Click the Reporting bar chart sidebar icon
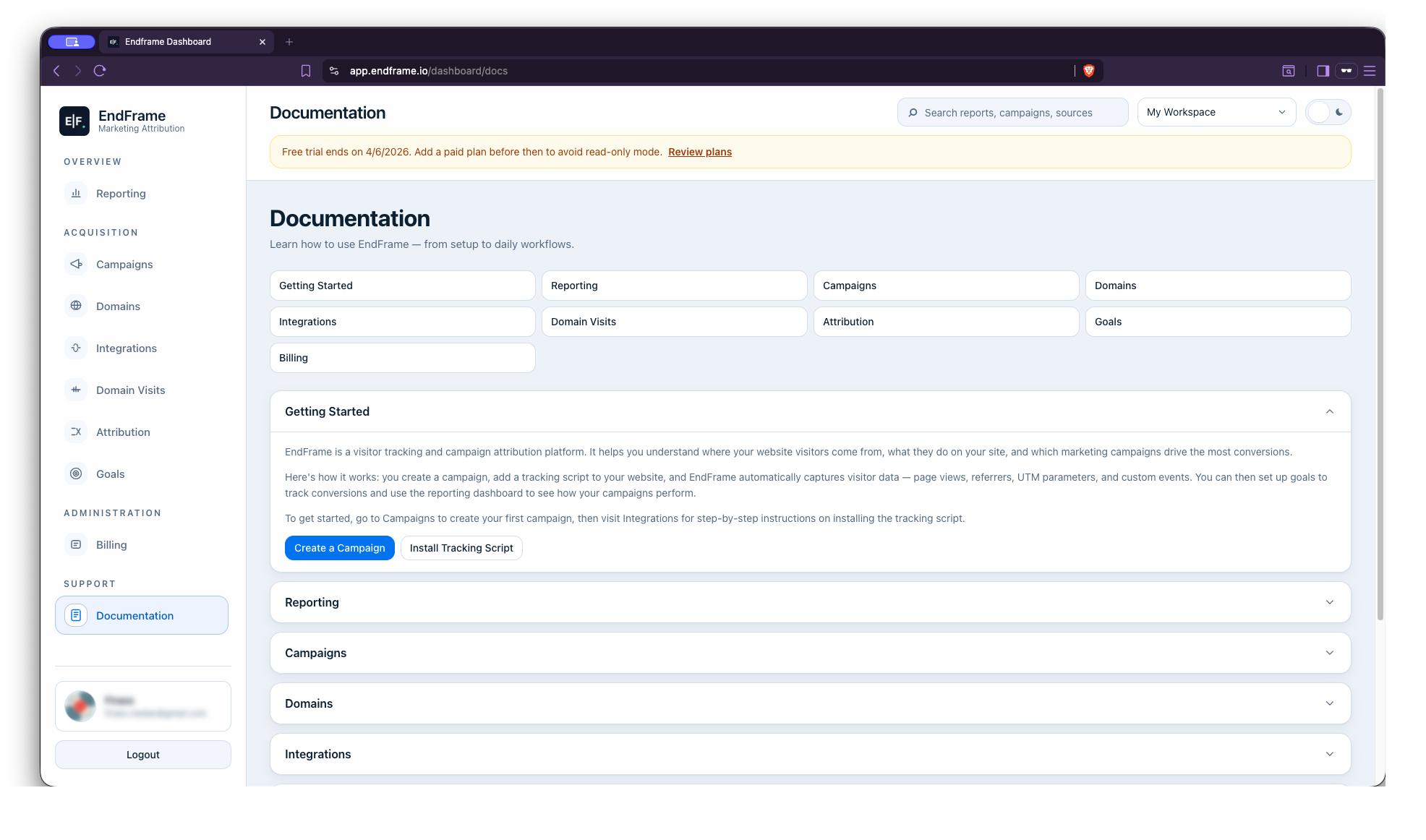This screenshot has width=1426, height=840. (x=76, y=193)
